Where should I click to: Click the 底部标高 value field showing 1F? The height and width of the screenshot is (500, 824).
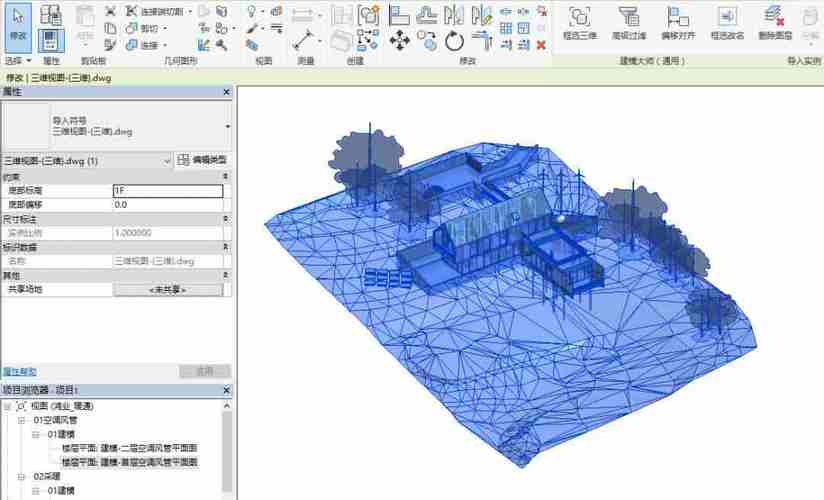click(x=166, y=190)
